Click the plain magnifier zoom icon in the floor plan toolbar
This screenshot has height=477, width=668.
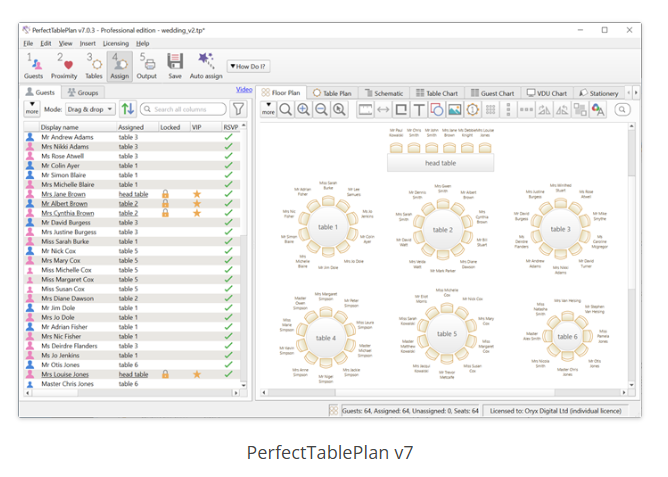click(286, 110)
